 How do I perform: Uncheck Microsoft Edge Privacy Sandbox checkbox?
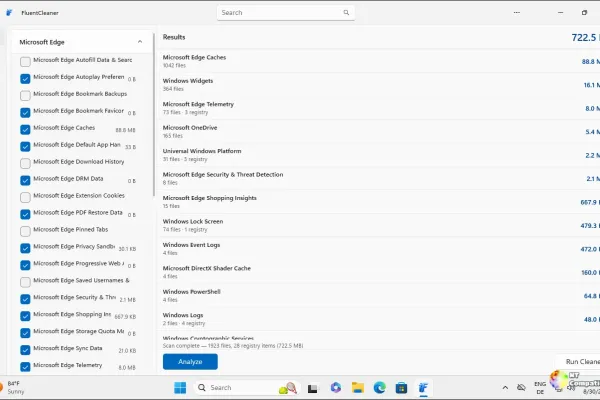25,248
